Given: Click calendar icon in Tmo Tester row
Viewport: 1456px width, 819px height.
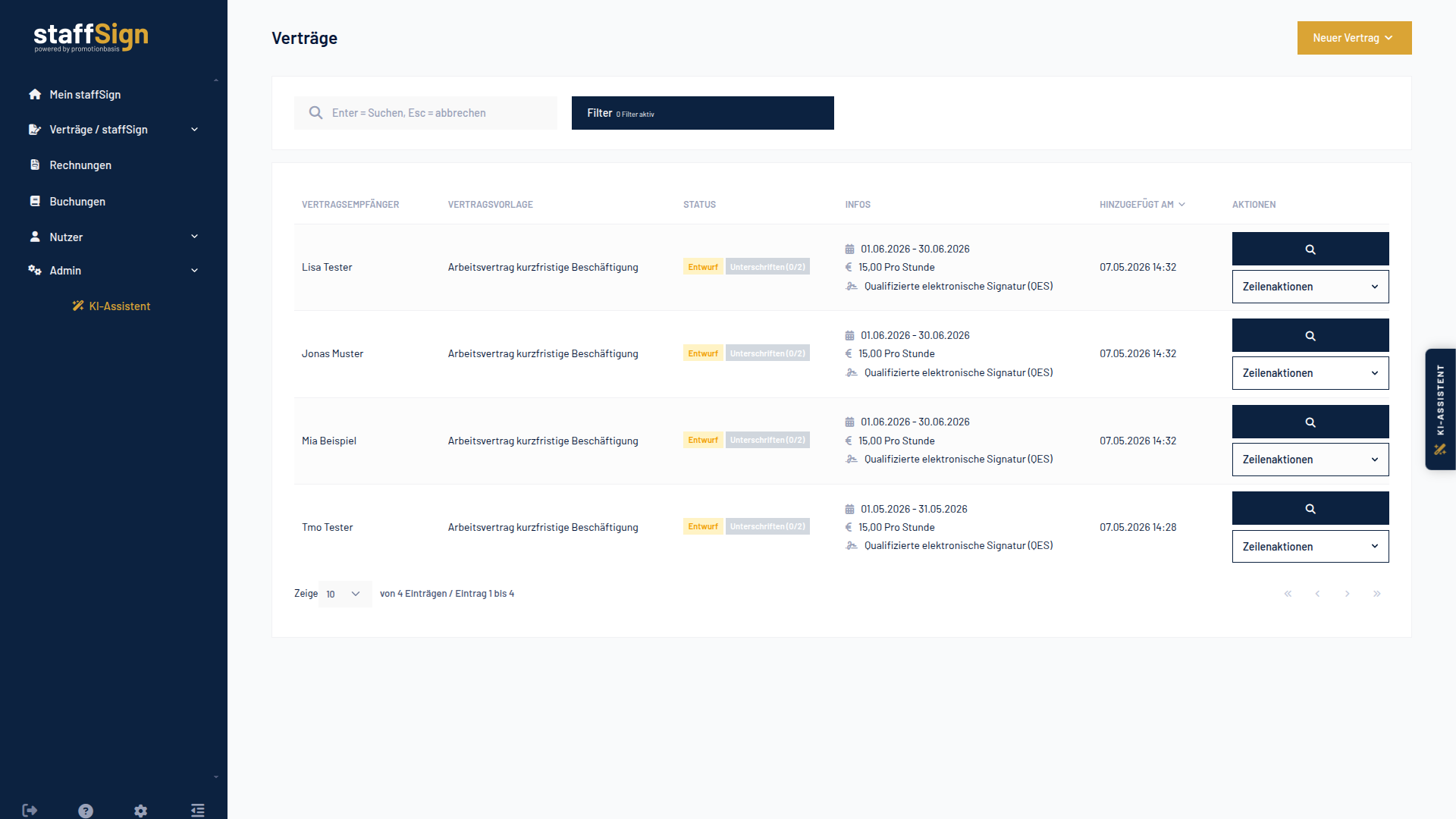Looking at the screenshot, I should click(x=849, y=509).
